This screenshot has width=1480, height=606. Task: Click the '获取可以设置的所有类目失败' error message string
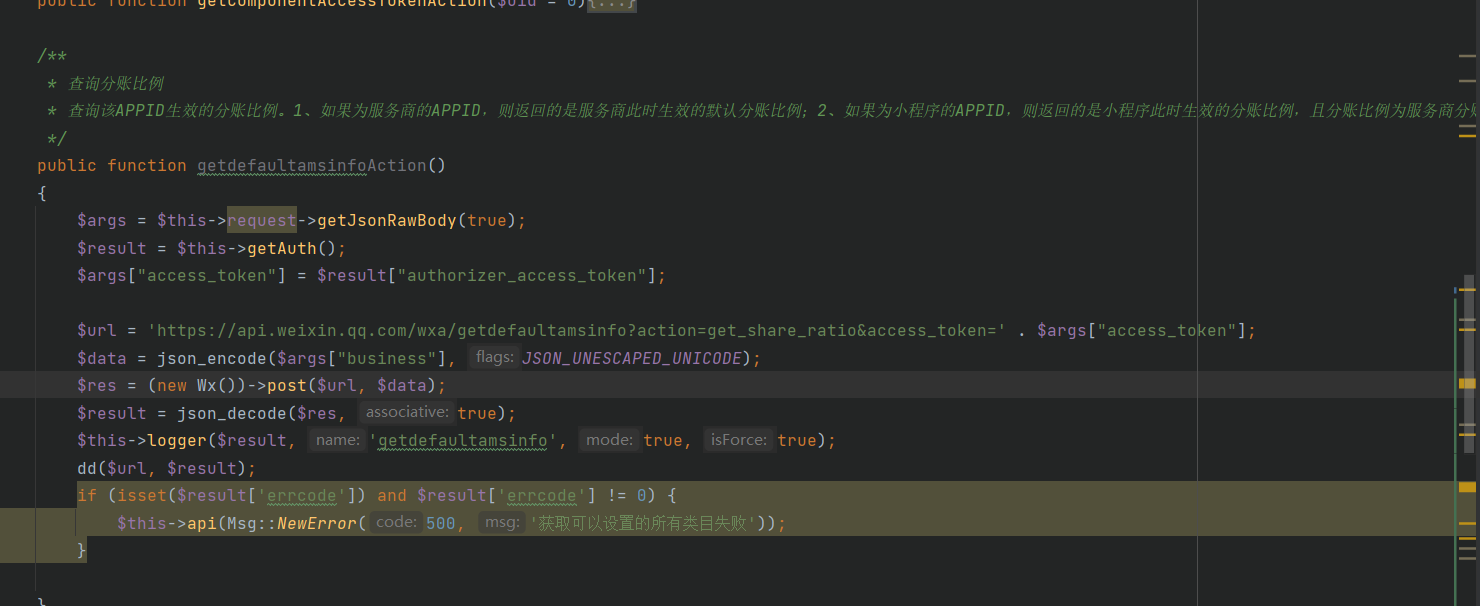point(643,523)
